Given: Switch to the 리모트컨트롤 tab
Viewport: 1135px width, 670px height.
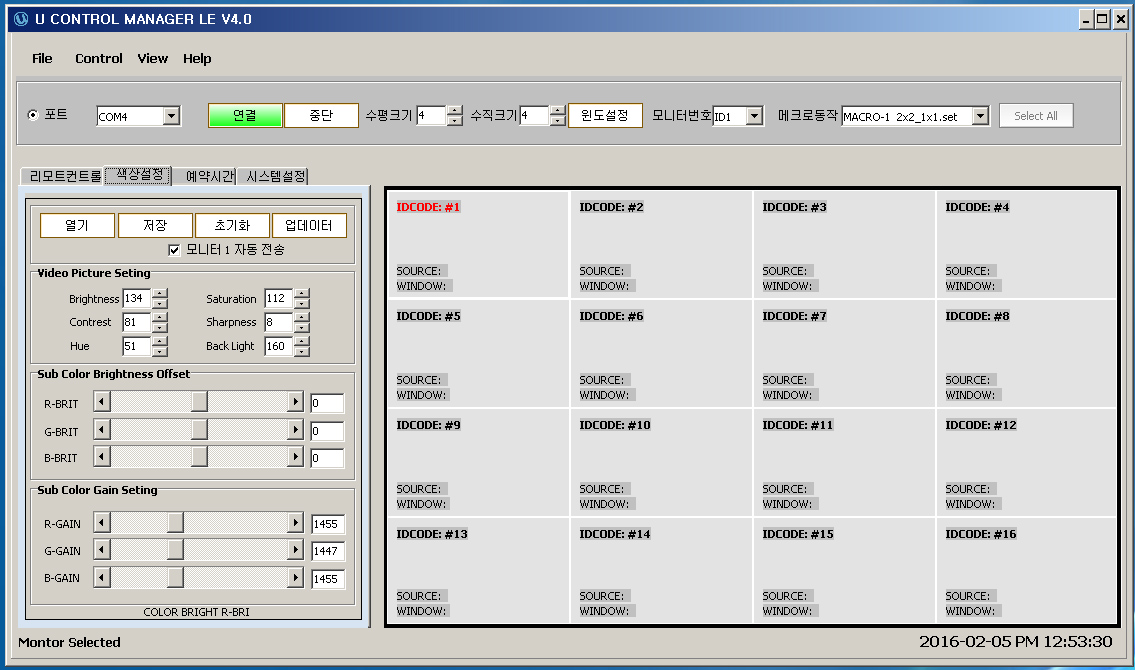Looking at the screenshot, I should [63, 176].
